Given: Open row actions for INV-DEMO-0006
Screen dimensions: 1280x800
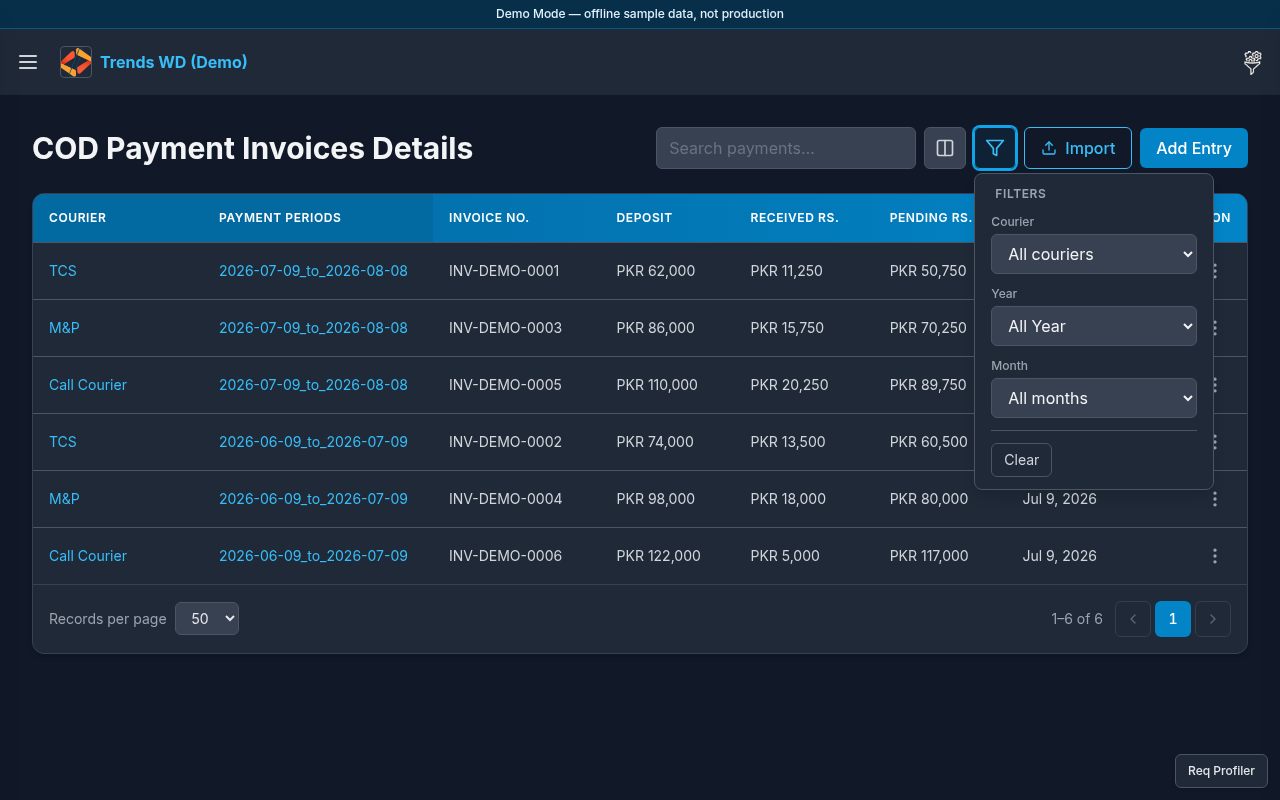Looking at the screenshot, I should pos(1215,556).
